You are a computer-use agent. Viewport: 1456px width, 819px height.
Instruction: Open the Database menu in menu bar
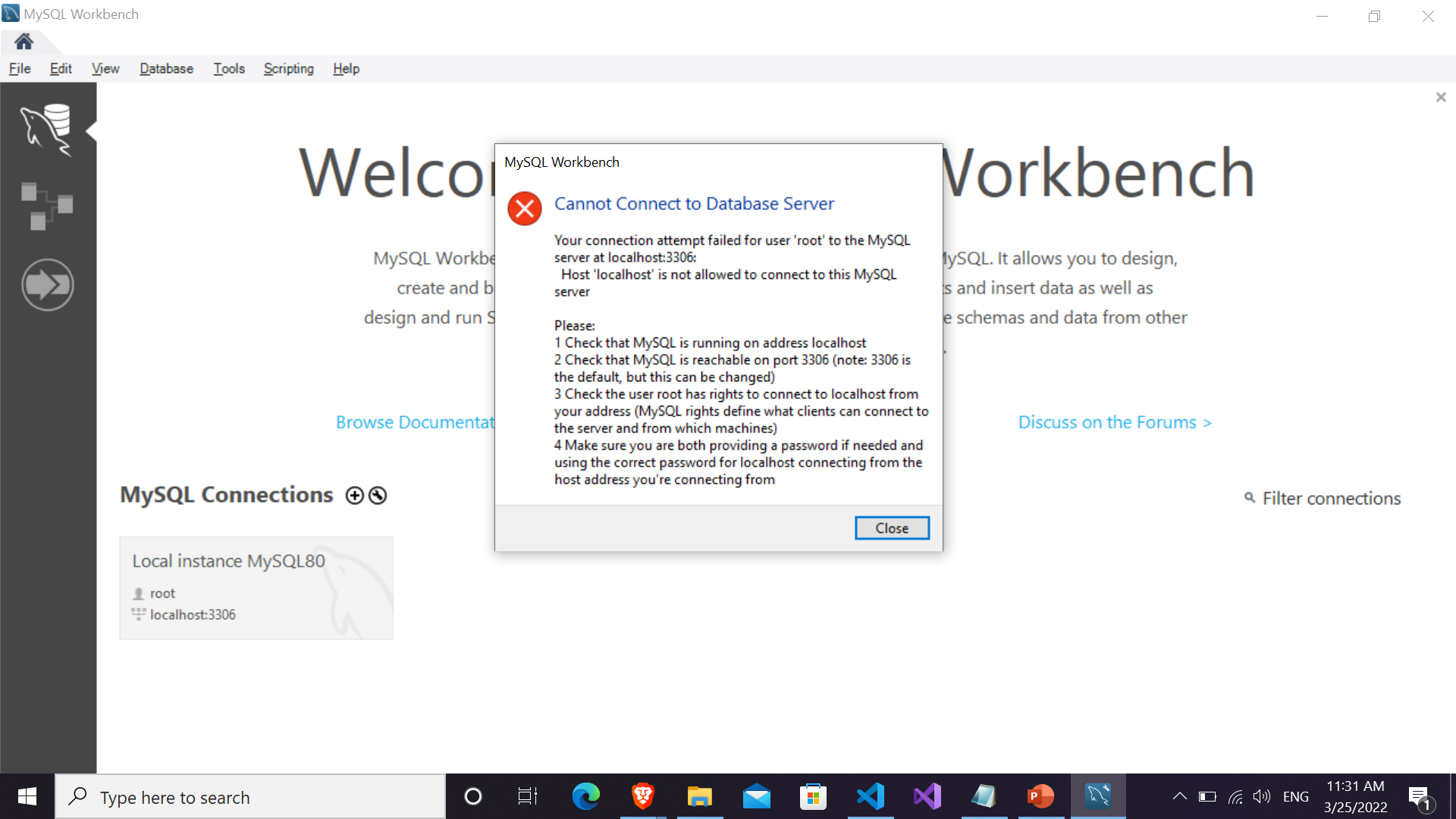click(166, 68)
